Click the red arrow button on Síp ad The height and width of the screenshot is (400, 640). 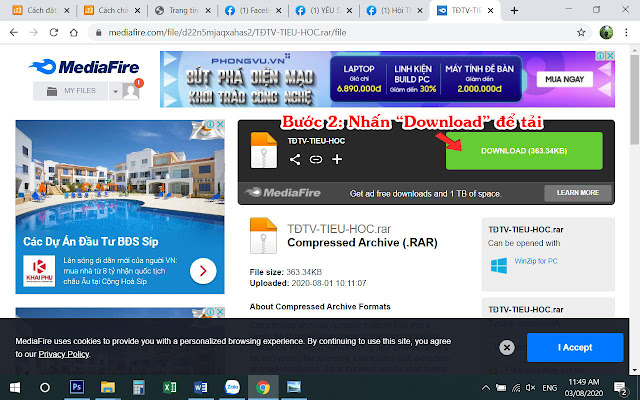pyautogui.click(x=203, y=271)
